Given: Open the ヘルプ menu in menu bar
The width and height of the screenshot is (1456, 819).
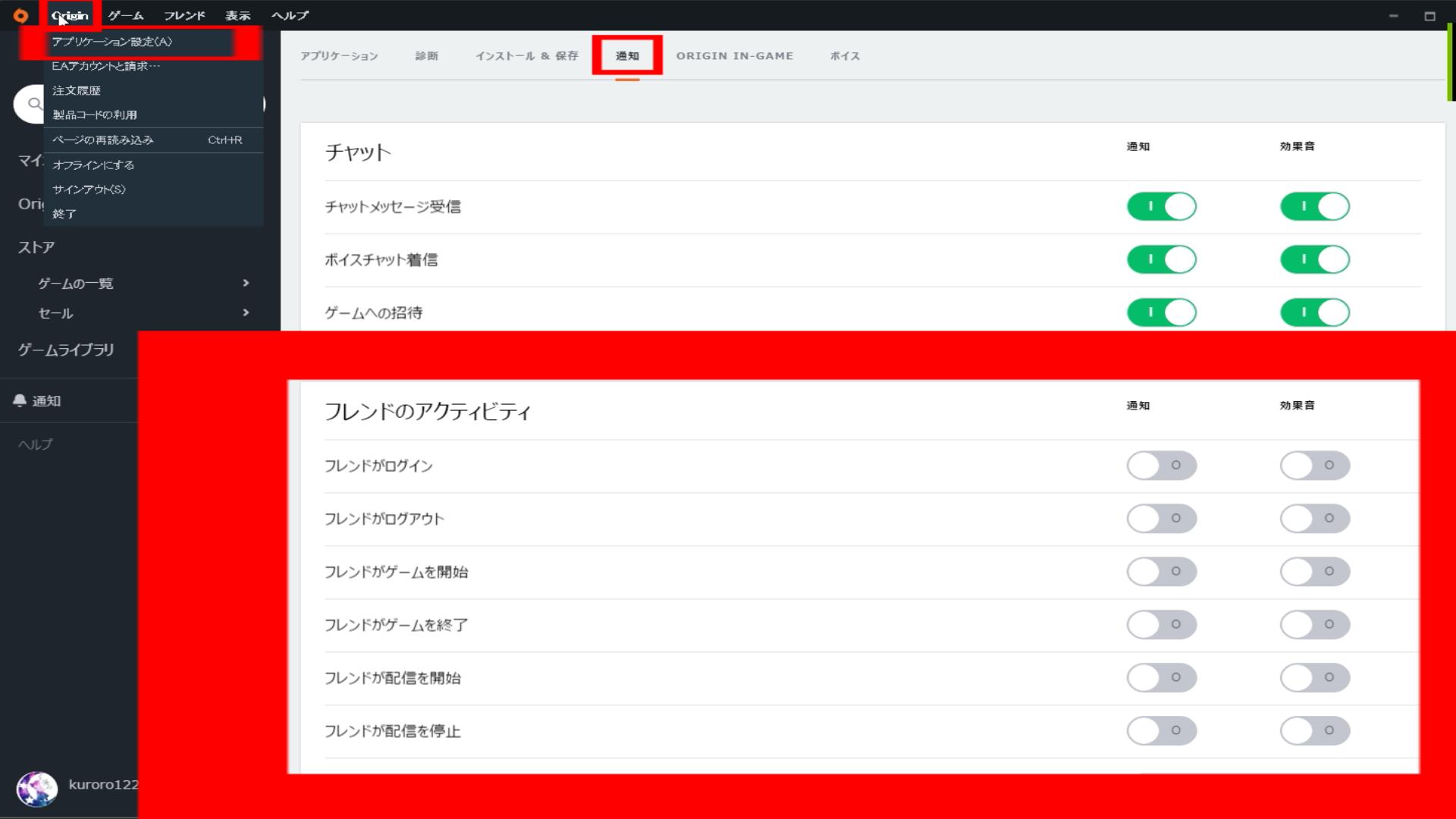Looking at the screenshot, I should (x=290, y=15).
